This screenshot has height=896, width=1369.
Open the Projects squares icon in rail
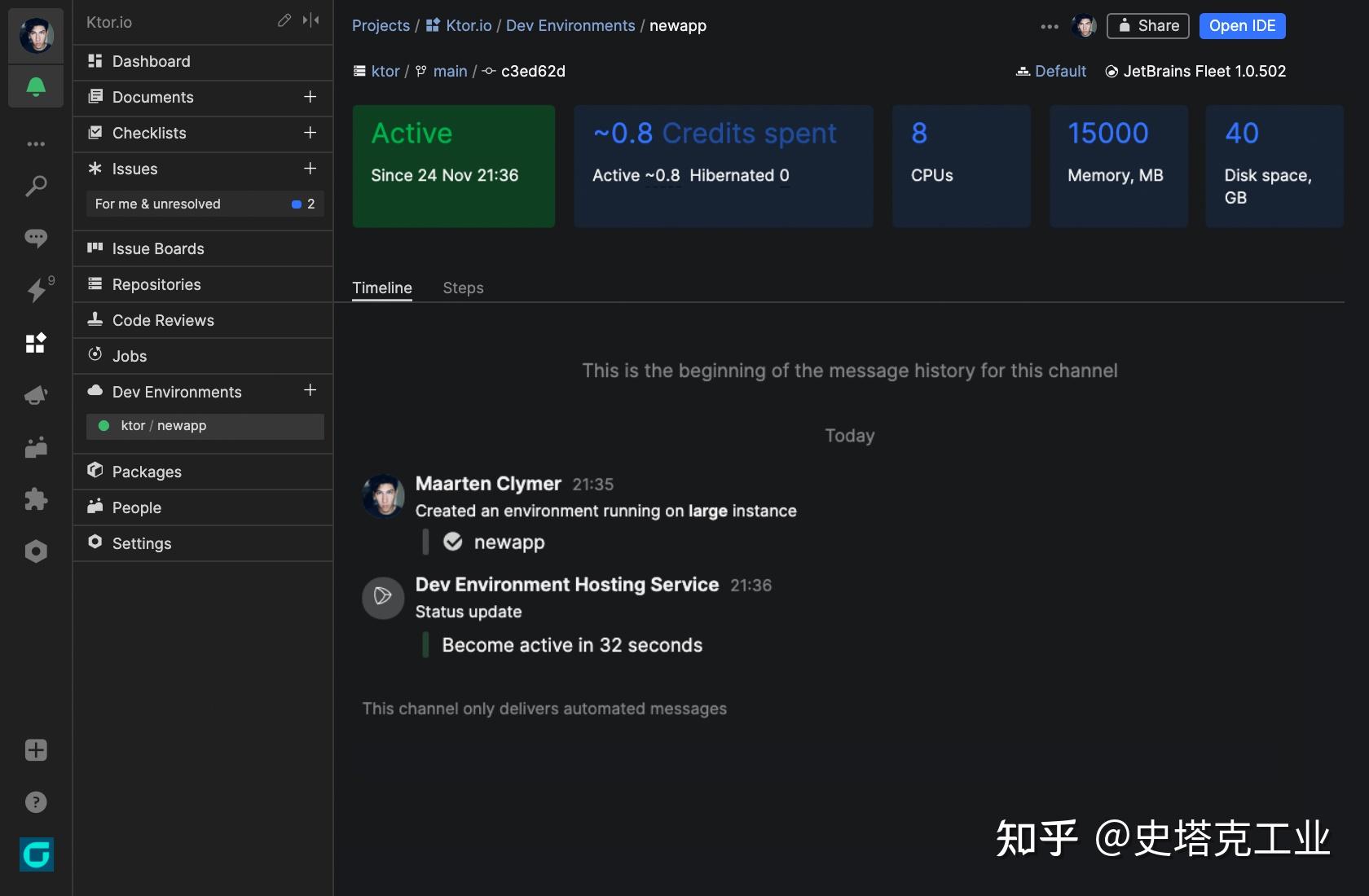(x=36, y=343)
